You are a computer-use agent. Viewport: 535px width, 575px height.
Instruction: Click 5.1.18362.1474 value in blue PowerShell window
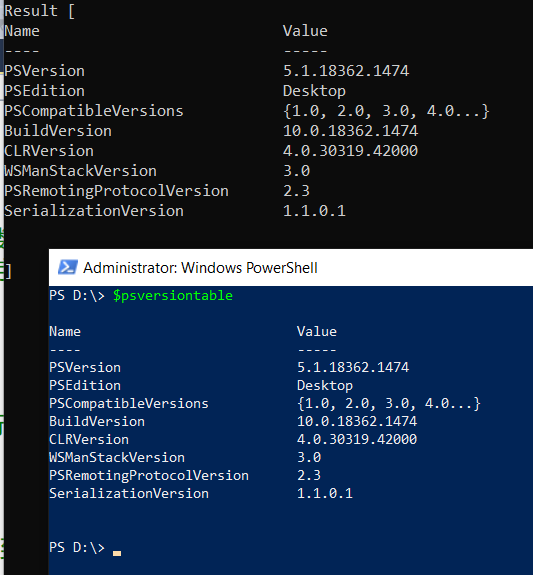(x=353, y=367)
